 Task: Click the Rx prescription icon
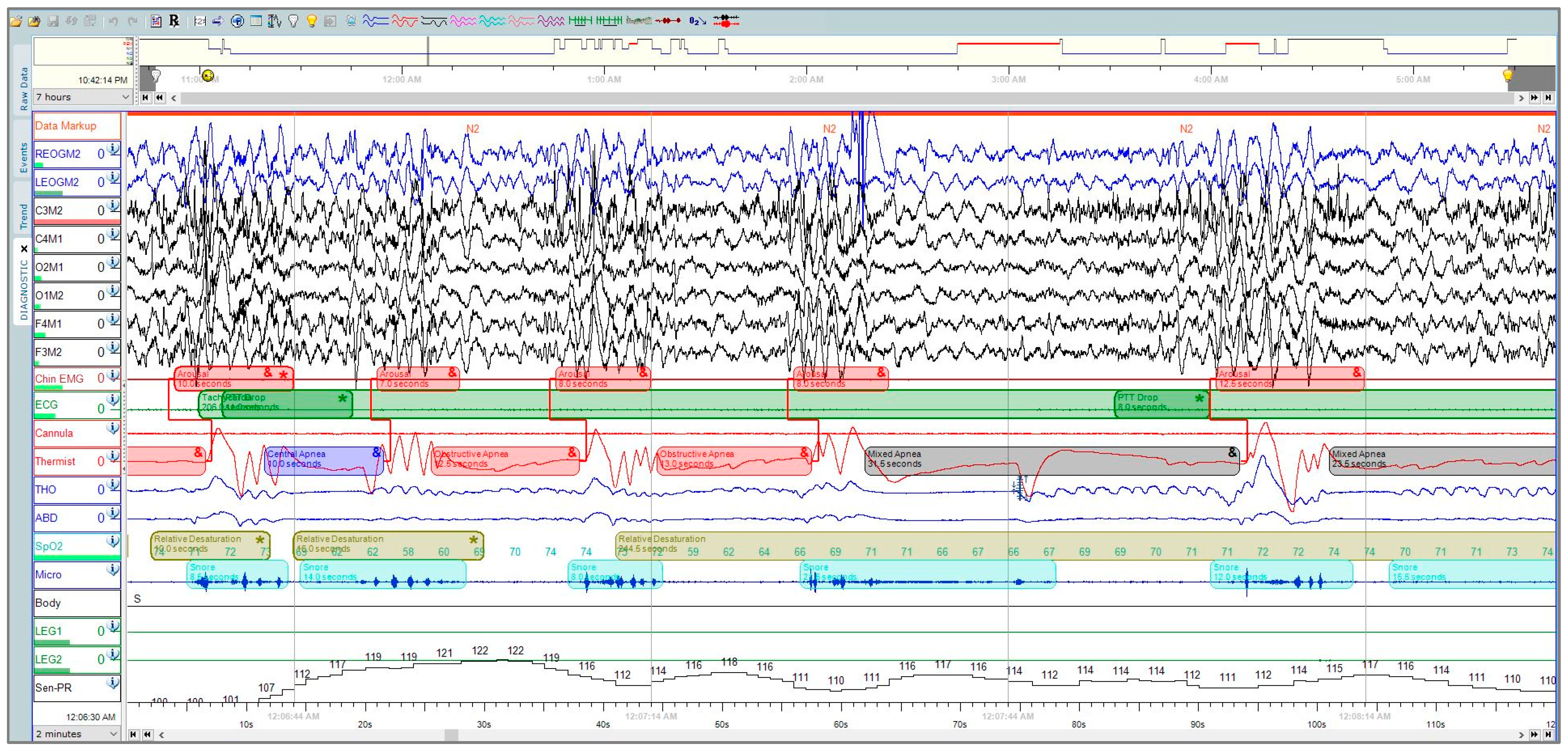174,21
